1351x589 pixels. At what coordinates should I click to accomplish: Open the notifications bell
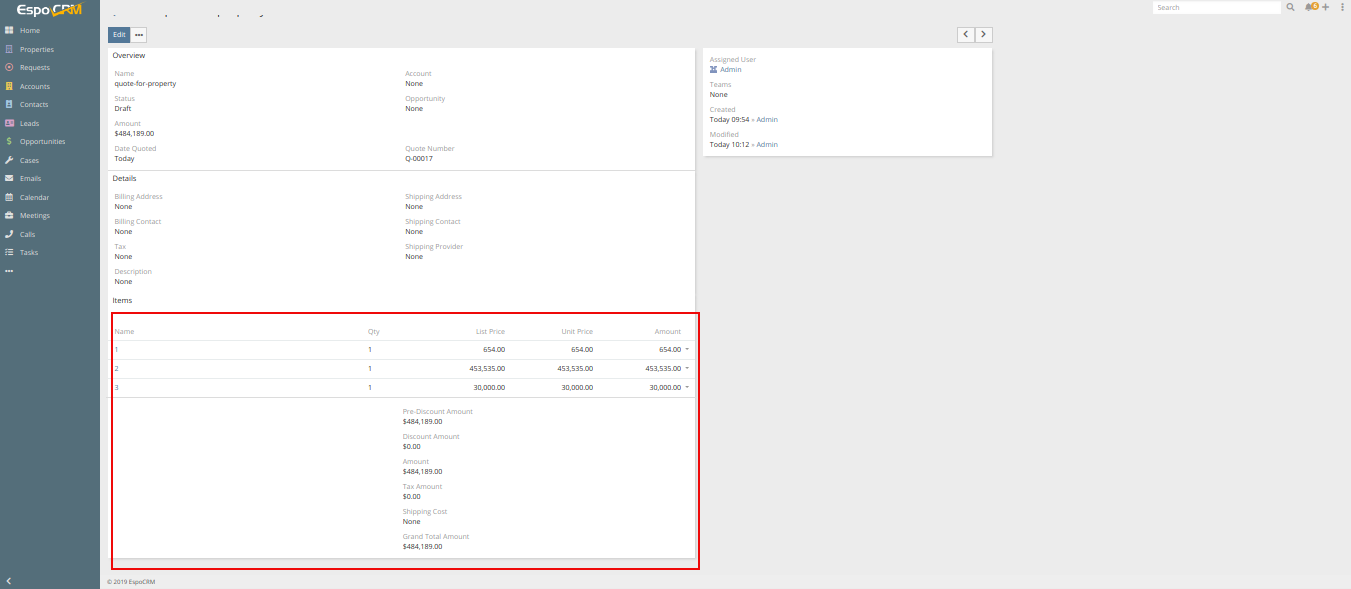coord(1309,7)
